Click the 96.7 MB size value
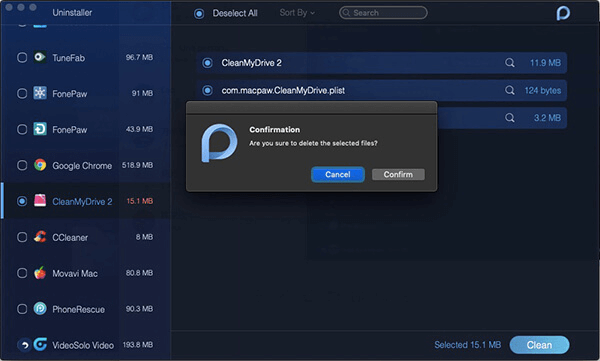The height and width of the screenshot is (361, 600). (x=139, y=57)
